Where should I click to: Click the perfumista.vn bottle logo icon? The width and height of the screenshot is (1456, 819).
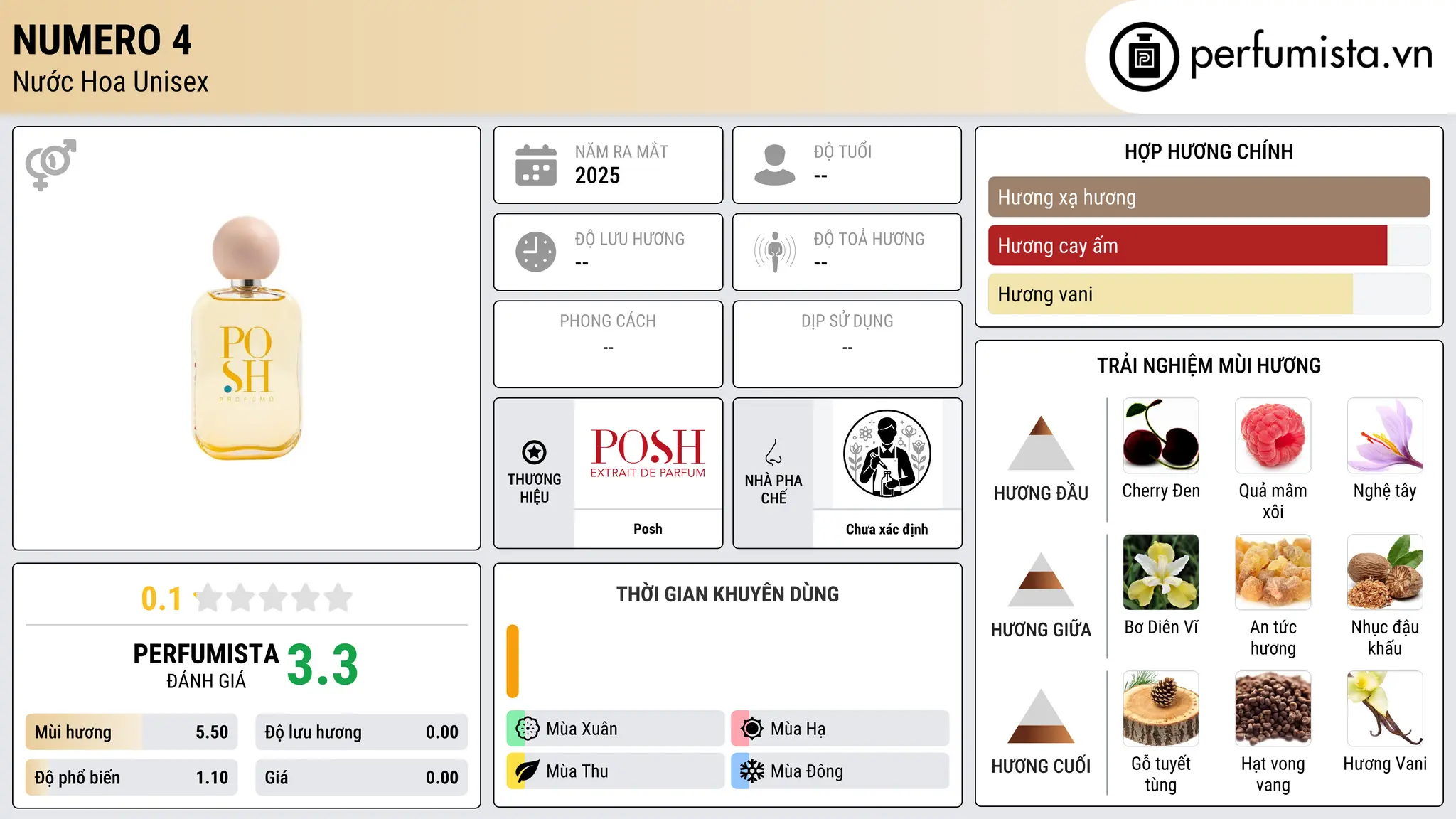point(1144,57)
